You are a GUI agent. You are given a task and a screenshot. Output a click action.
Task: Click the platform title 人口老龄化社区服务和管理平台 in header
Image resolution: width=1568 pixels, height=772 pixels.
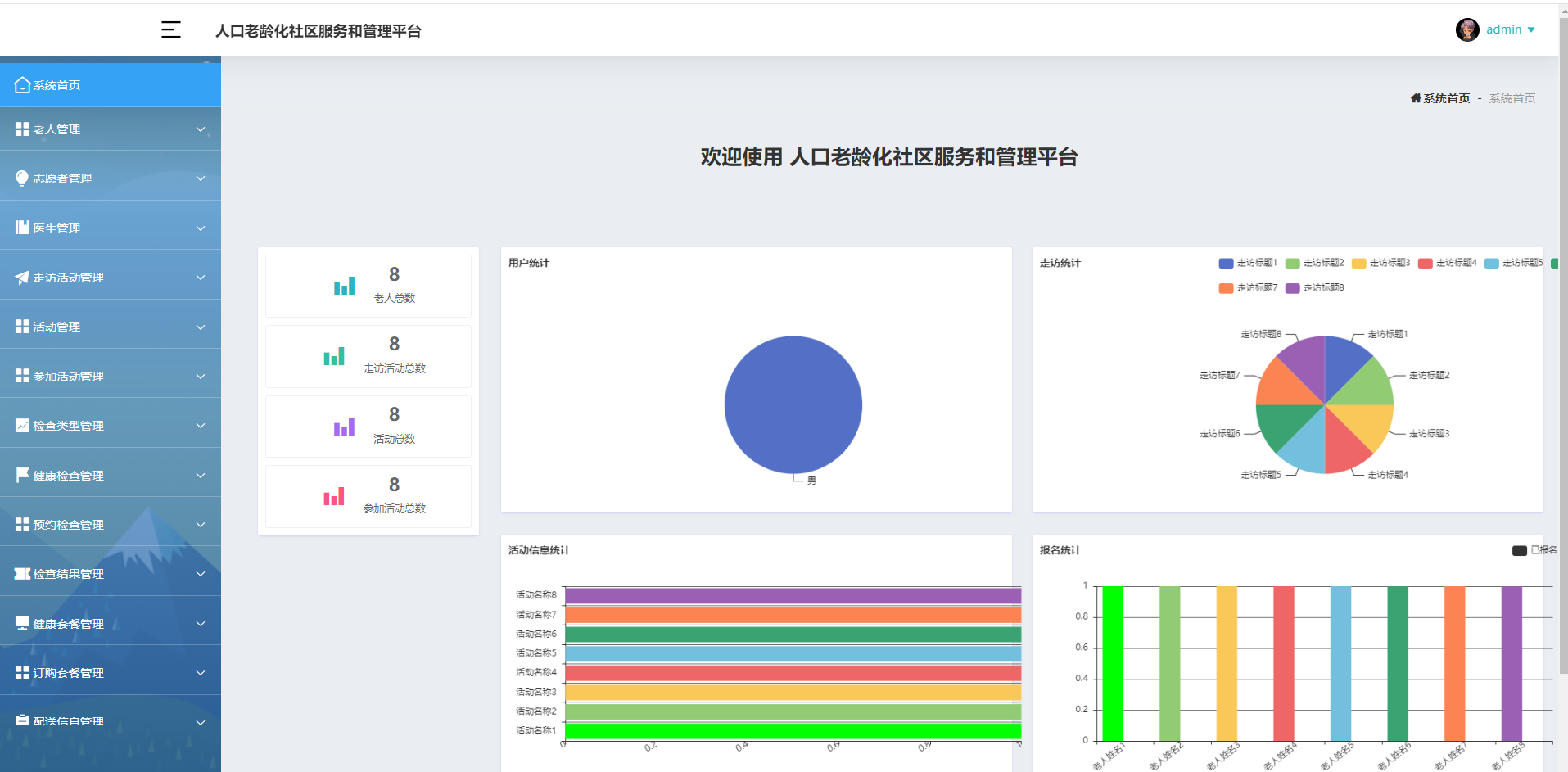point(319,31)
